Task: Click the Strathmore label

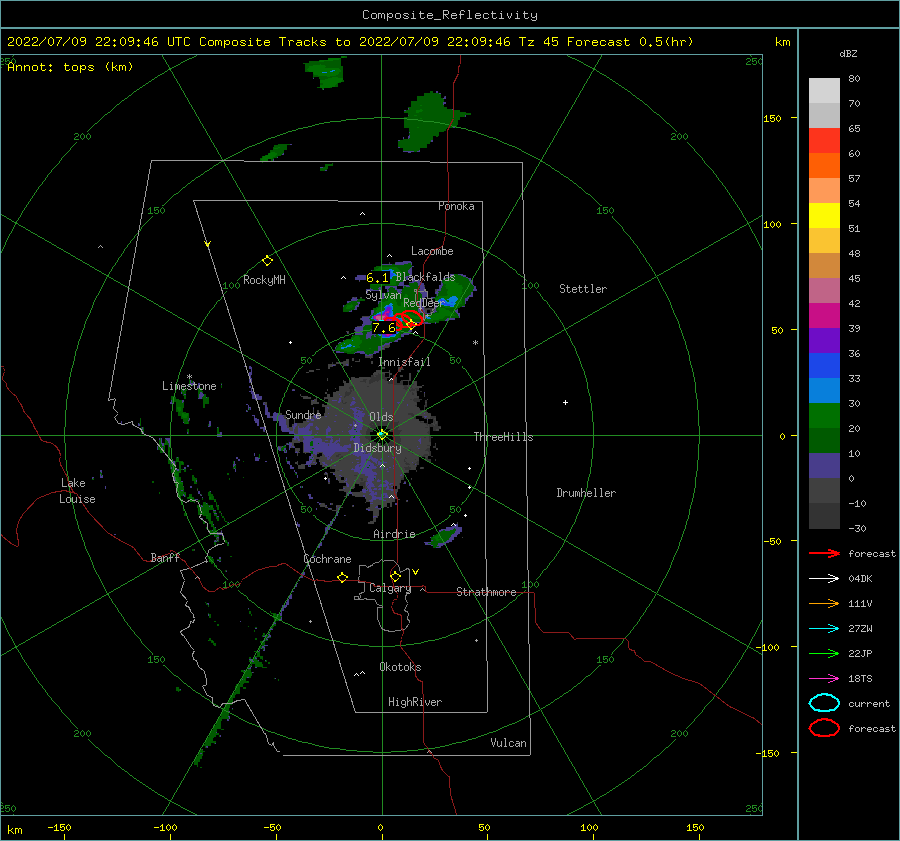Action: 486,592
